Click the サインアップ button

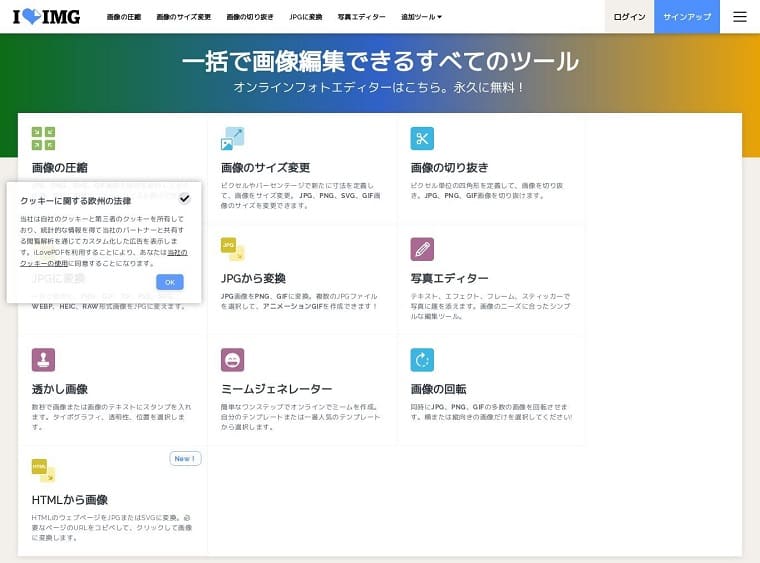tap(687, 16)
